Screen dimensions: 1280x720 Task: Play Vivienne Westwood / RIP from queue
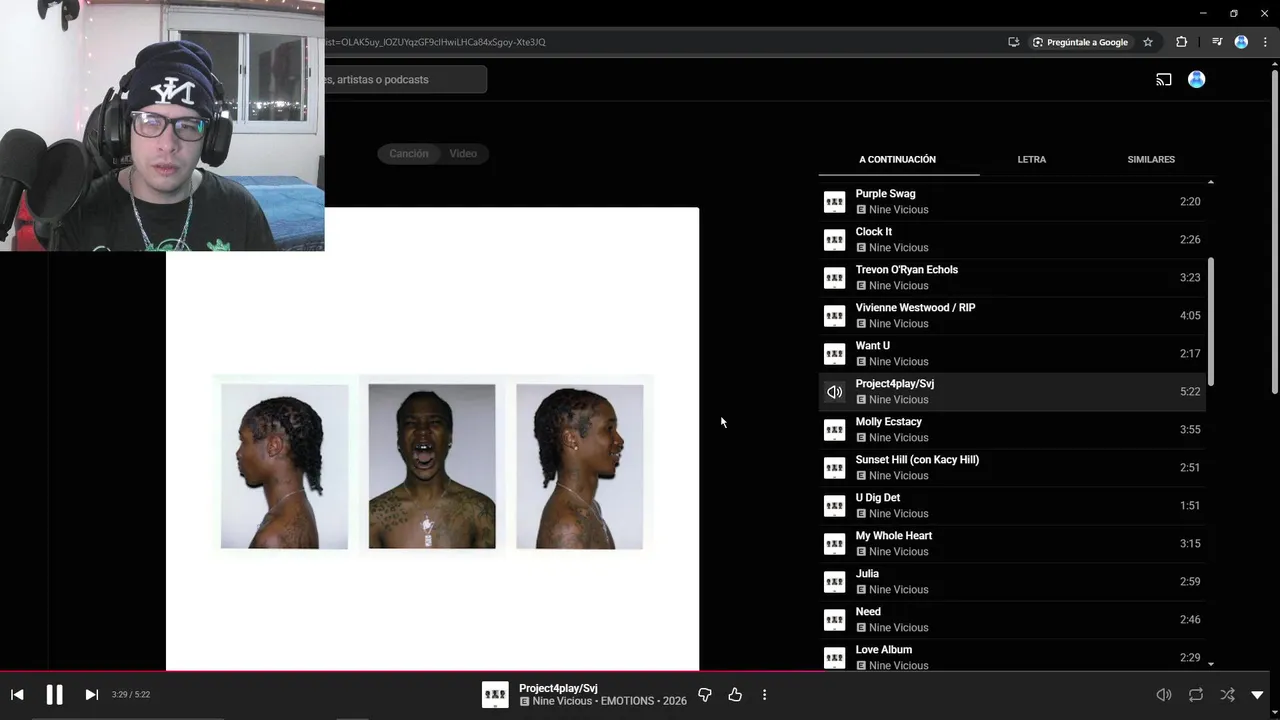click(x=1012, y=315)
